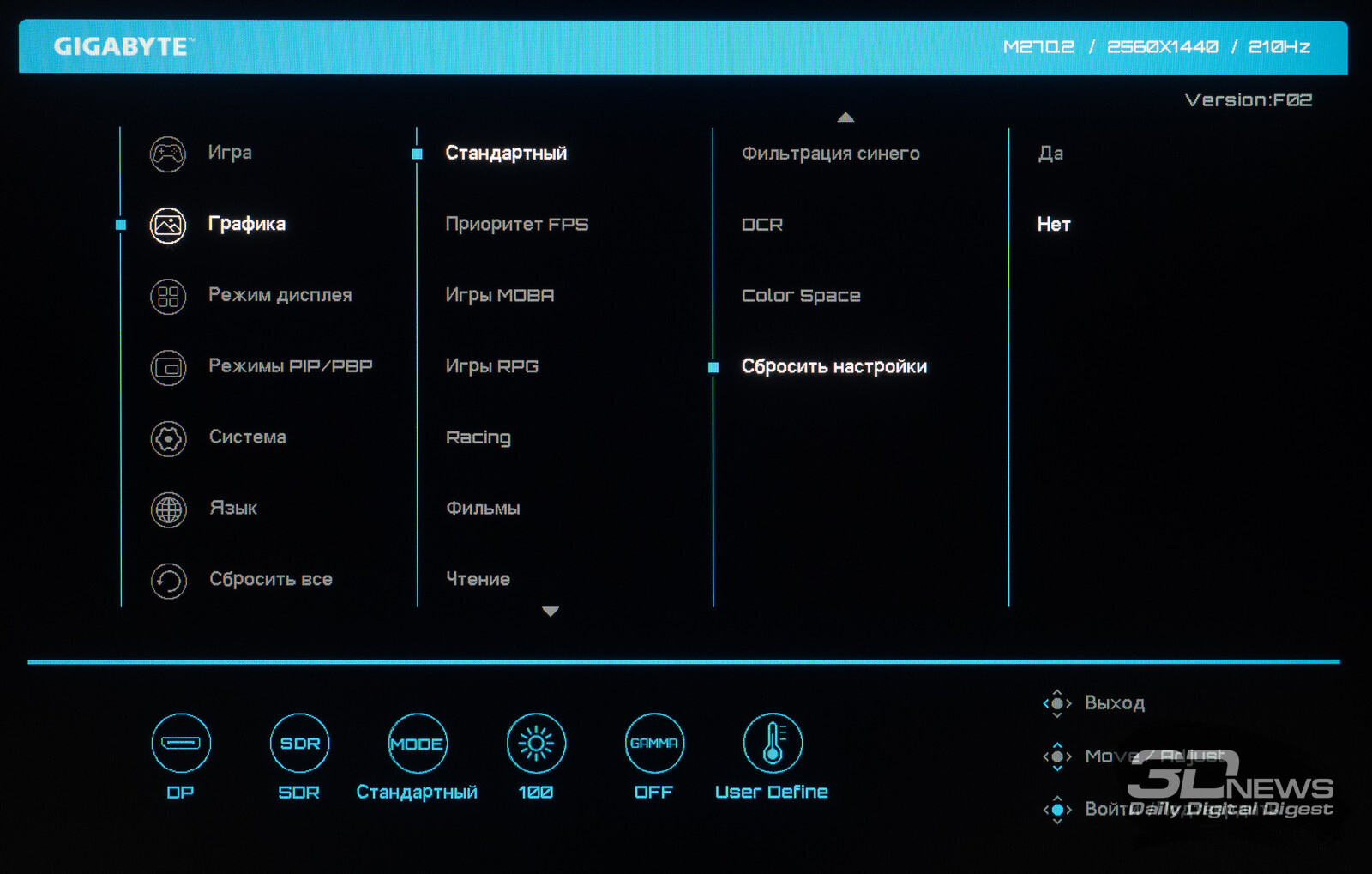The image size is (1372, 874).
Task: Select the GAMMA status icon
Action: tap(654, 743)
